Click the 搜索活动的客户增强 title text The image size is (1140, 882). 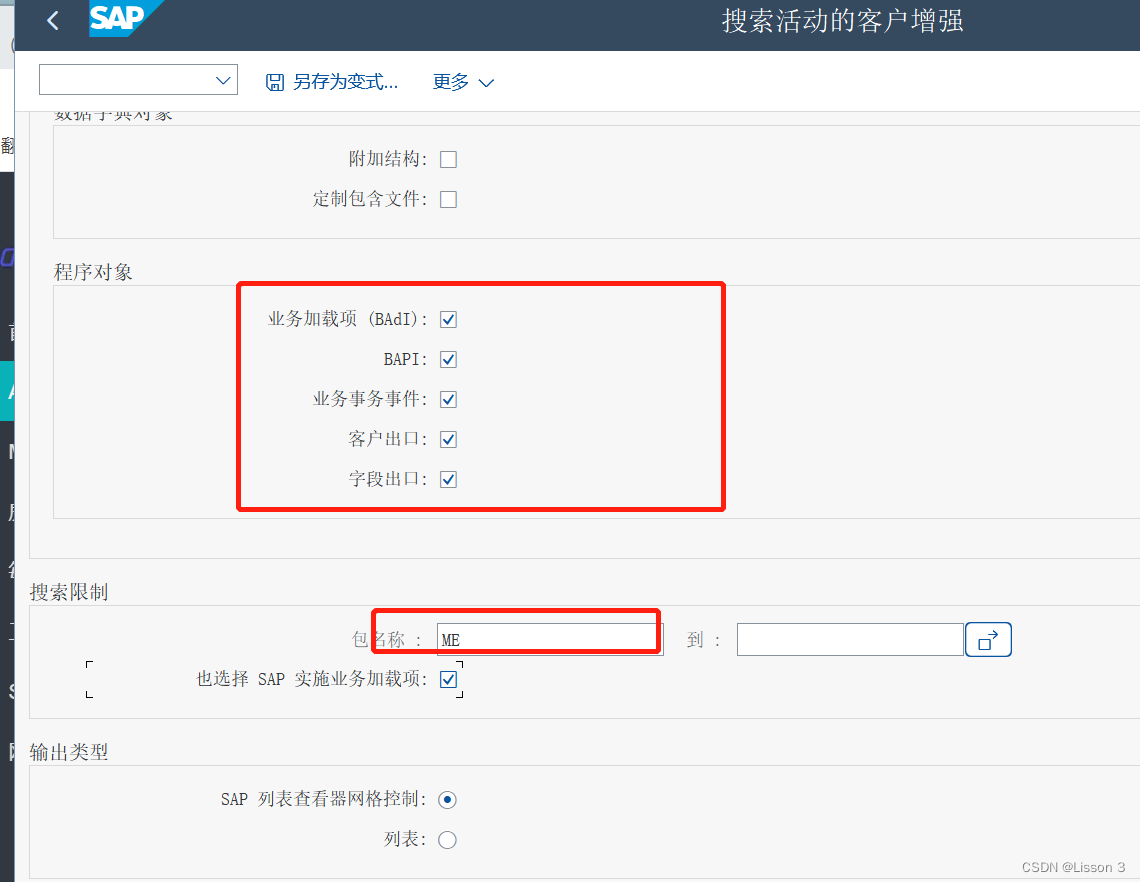tap(843, 21)
